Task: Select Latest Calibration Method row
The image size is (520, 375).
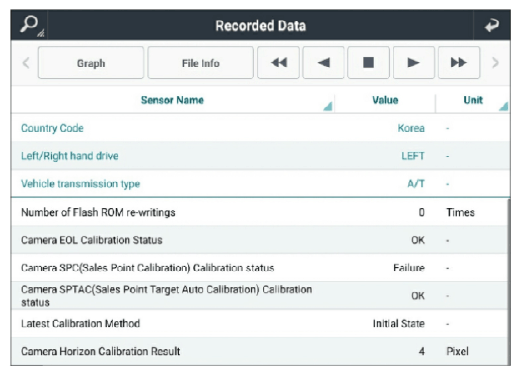Action: [260, 323]
